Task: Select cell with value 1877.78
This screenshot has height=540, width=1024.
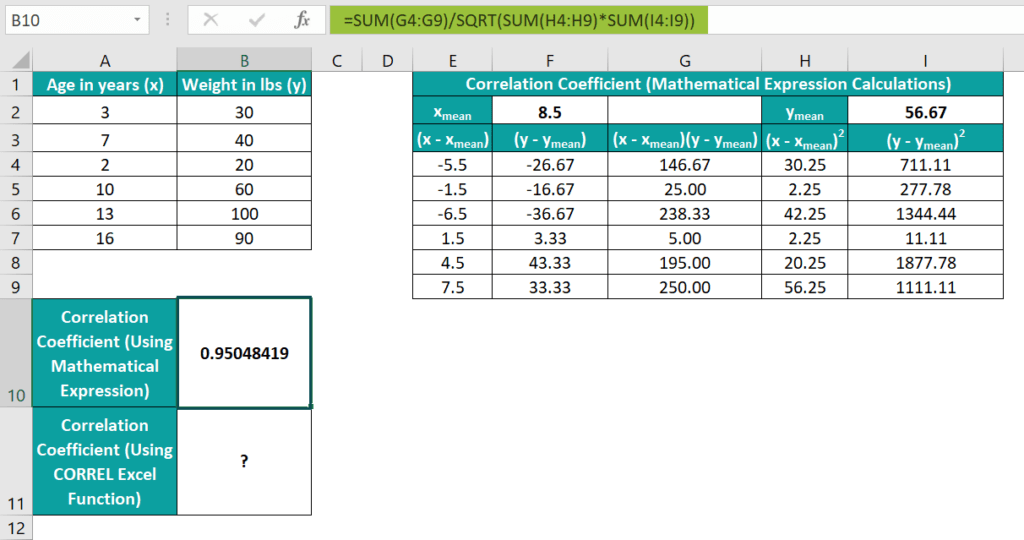Action: (x=925, y=262)
